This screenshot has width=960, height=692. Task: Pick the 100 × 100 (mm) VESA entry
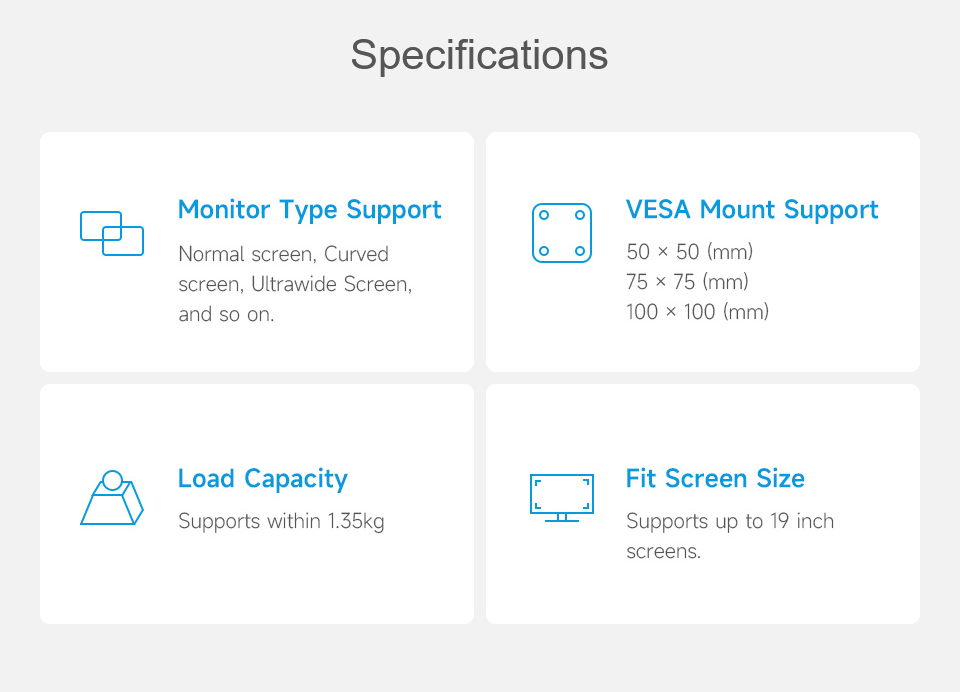click(x=697, y=312)
